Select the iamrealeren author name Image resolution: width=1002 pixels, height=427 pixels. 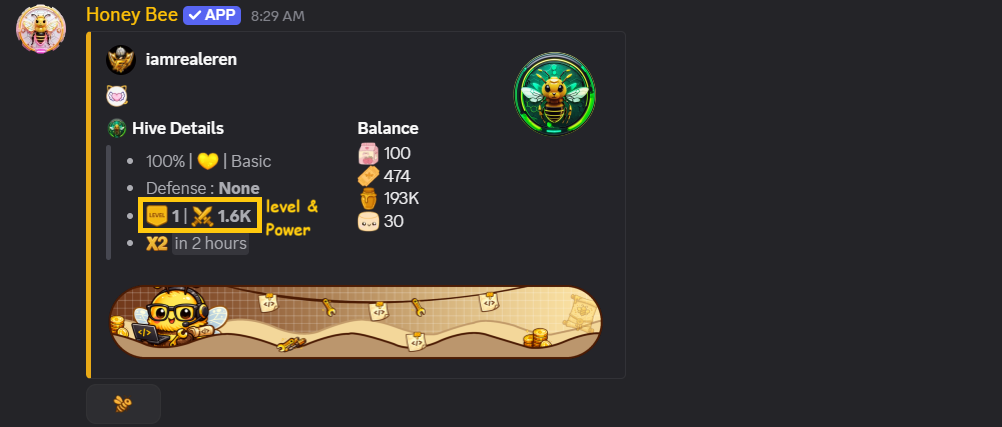(191, 59)
